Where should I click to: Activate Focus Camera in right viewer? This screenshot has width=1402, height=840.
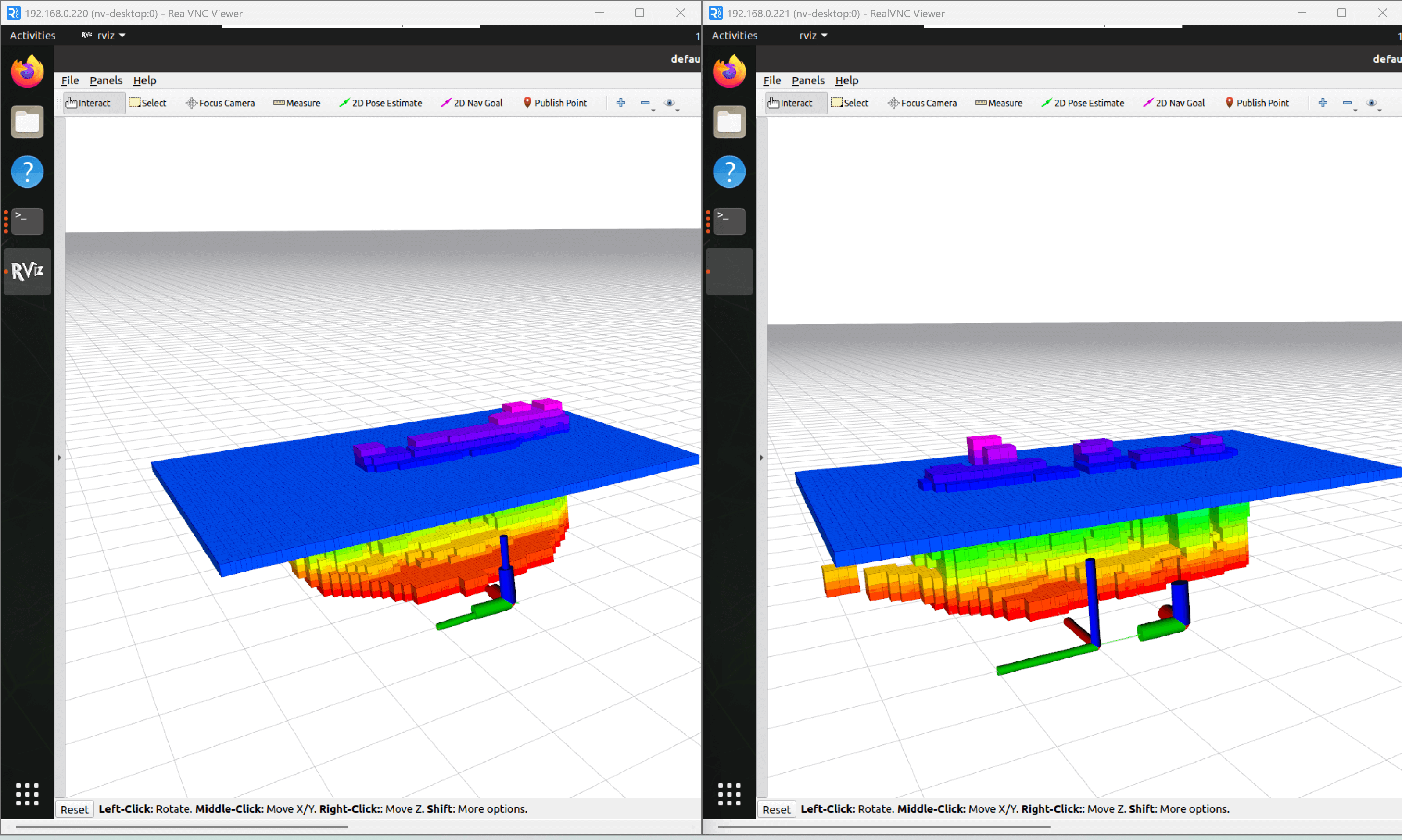922,103
